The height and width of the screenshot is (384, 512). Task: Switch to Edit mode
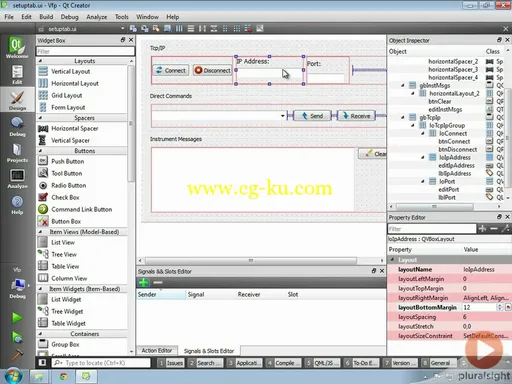click(x=17, y=74)
